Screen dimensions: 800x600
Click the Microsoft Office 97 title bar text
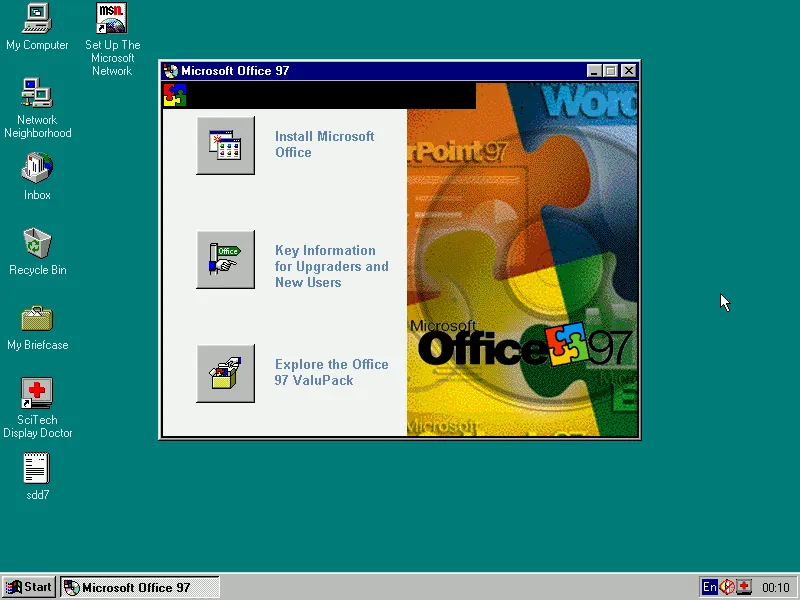[235, 71]
